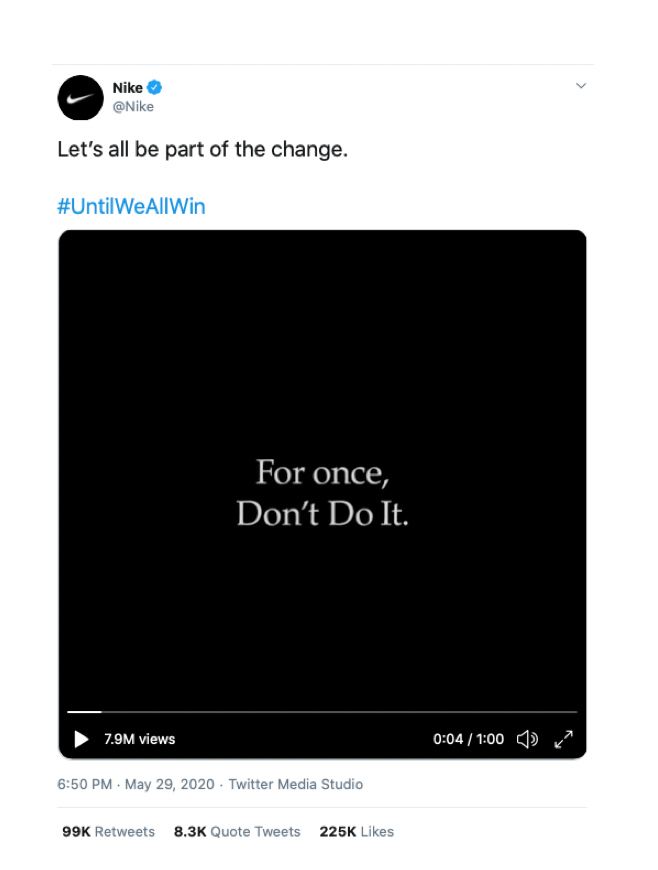Viewport: 658px width, 870px height.
Task: Open the tweet options chevron menu
Action: tap(581, 86)
